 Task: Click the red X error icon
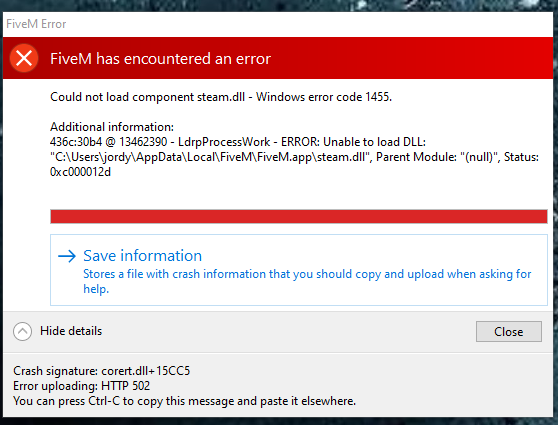pos(24,58)
